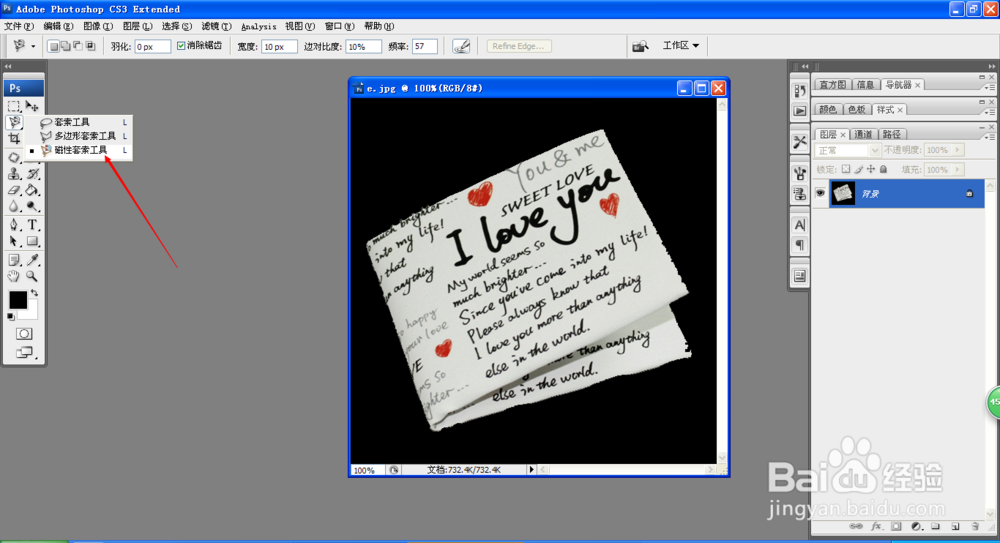Open the 图层 menu in menu bar
The width and height of the screenshot is (1000, 543).
click(137, 26)
